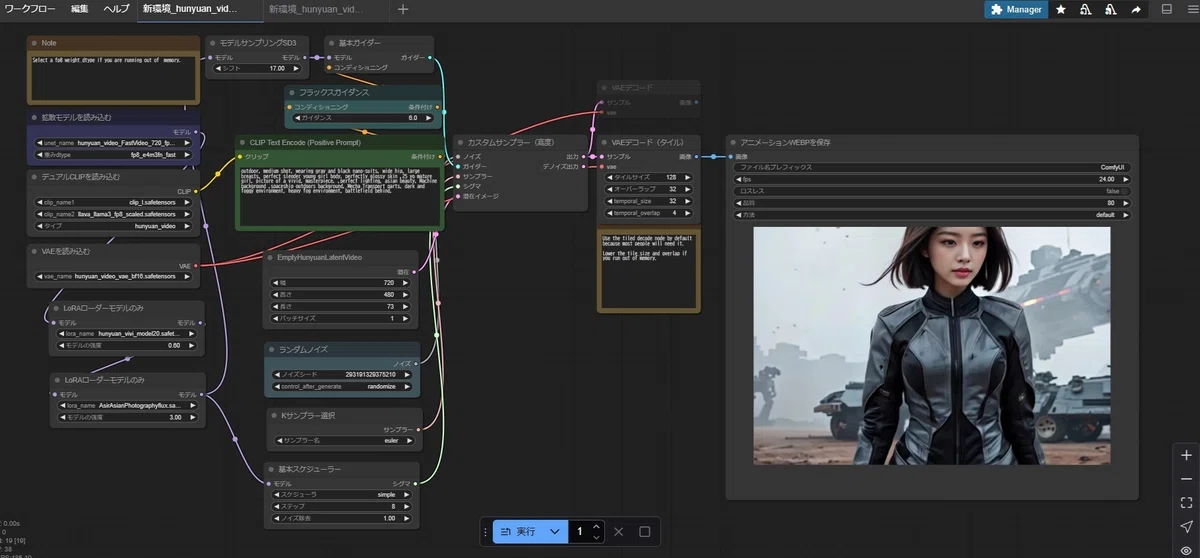Image resolution: width=1200 pixels, height=558 pixels.
Task: Choose a clip_name2 llava_llama3 file
Action: tap(113, 214)
